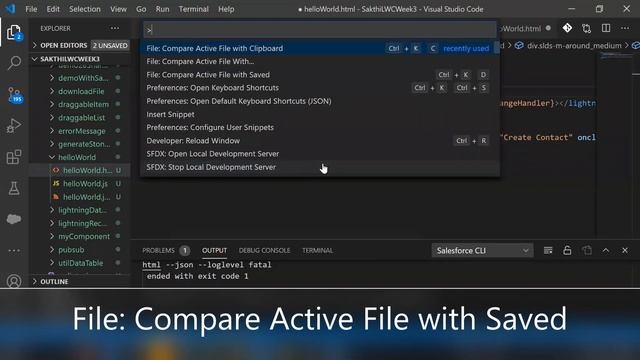Select Compare Active File with Saved command
The width and height of the screenshot is (640, 360).
[320, 75]
